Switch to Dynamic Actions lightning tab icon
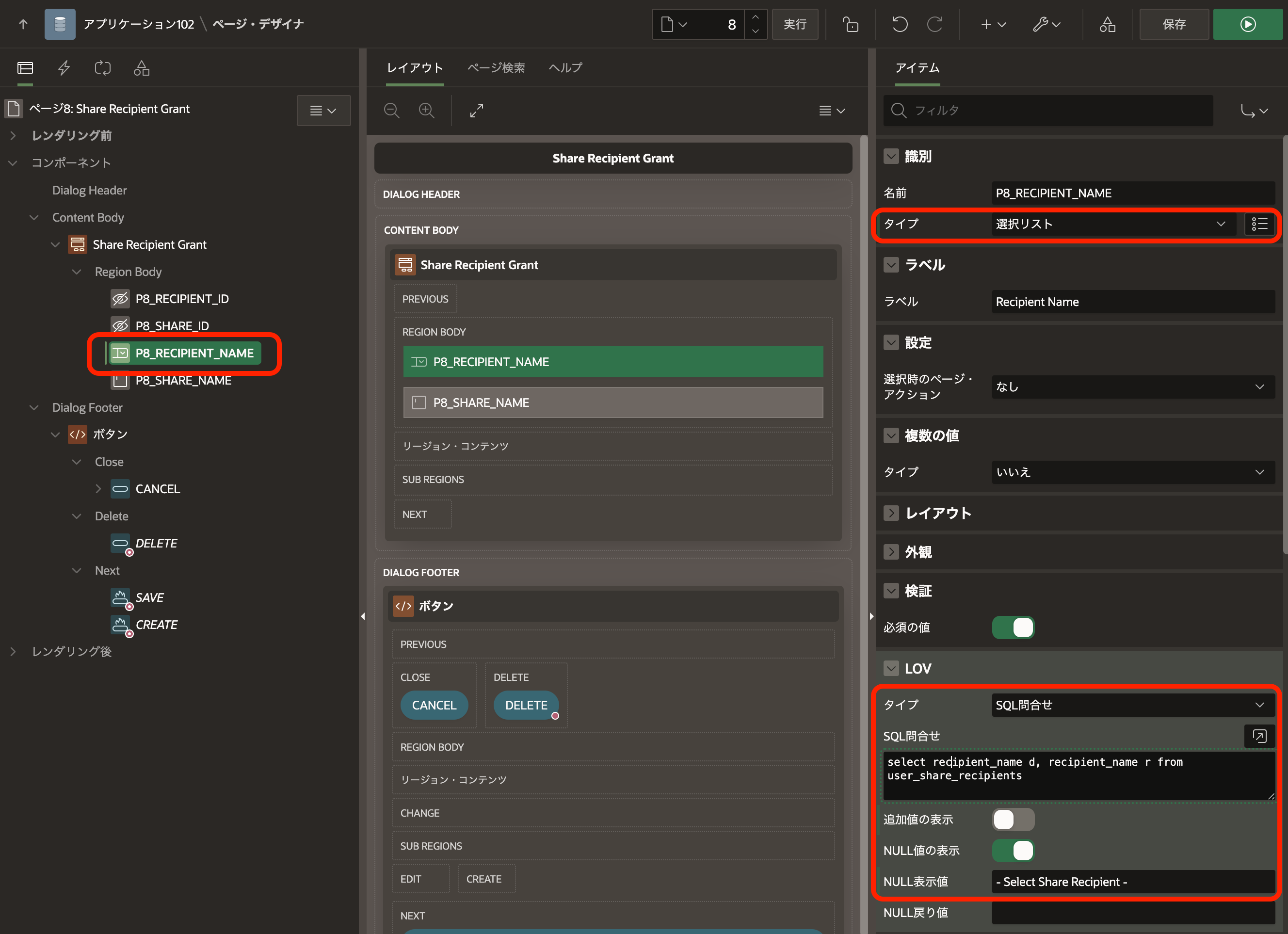1288x934 pixels. [64, 68]
